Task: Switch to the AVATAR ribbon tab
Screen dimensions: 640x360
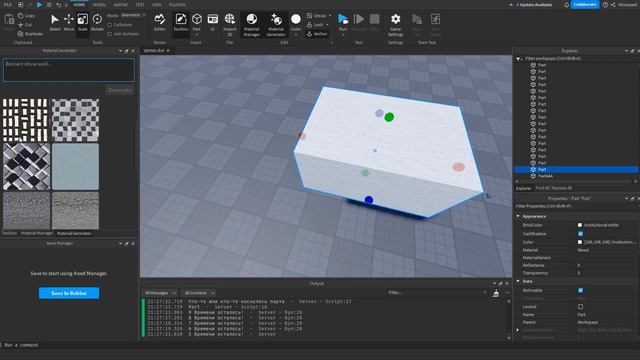Action: tap(120, 4)
